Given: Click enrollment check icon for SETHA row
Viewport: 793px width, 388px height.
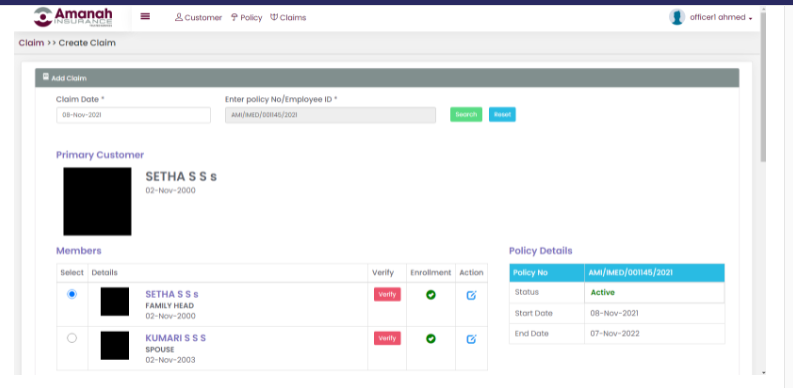Looking at the screenshot, I should pos(431,295).
